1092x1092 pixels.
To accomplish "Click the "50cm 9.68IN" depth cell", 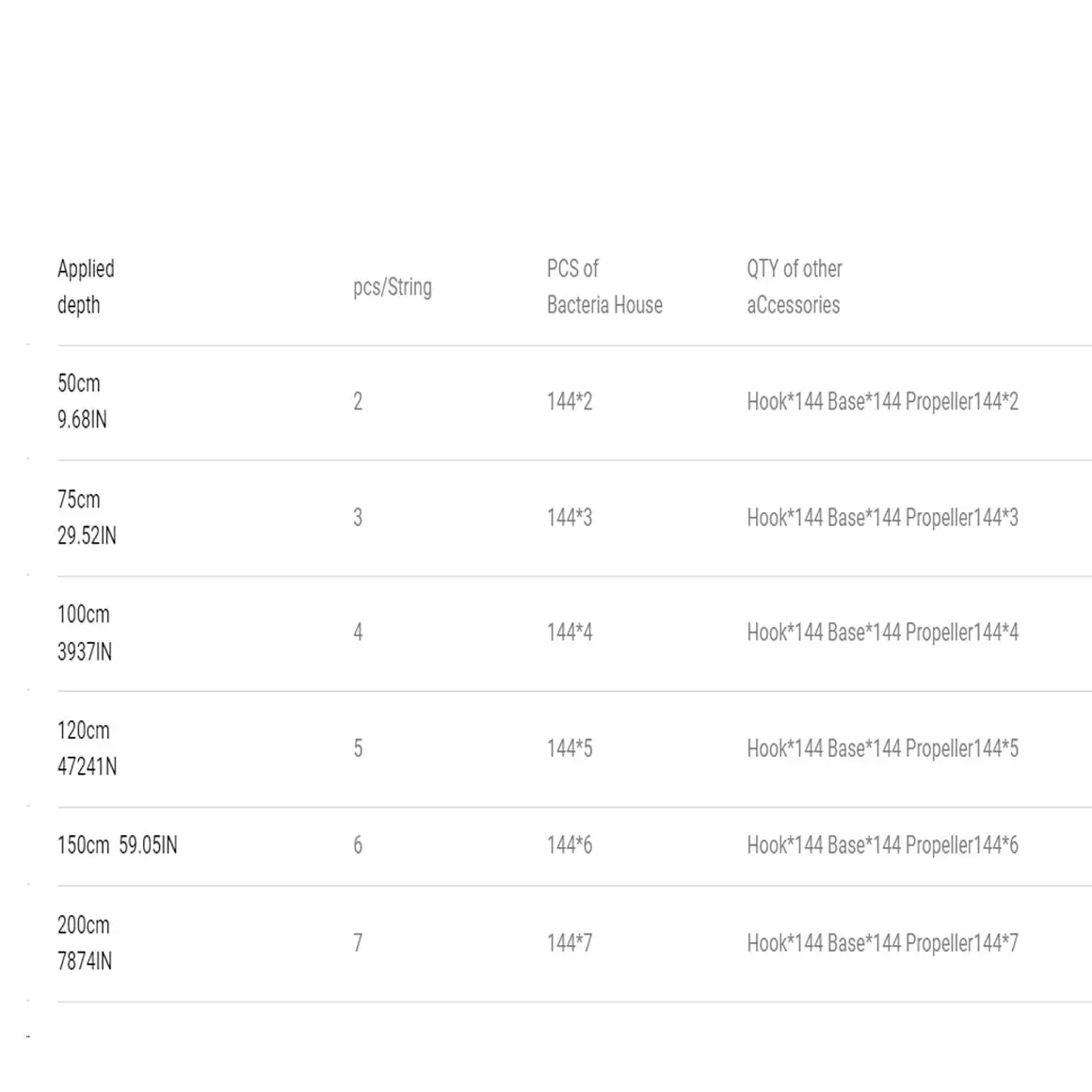I will coord(82,401).
